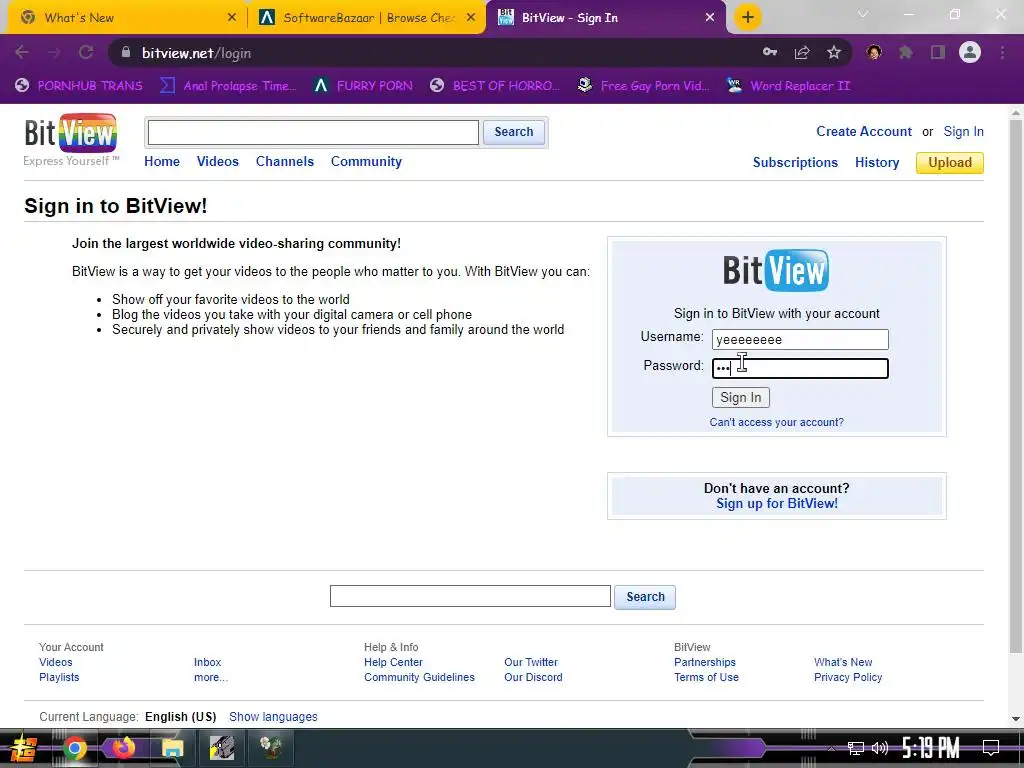Image resolution: width=1024 pixels, height=768 pixels.
Task: Click the bottom Search button
Action: pos(645,597)
